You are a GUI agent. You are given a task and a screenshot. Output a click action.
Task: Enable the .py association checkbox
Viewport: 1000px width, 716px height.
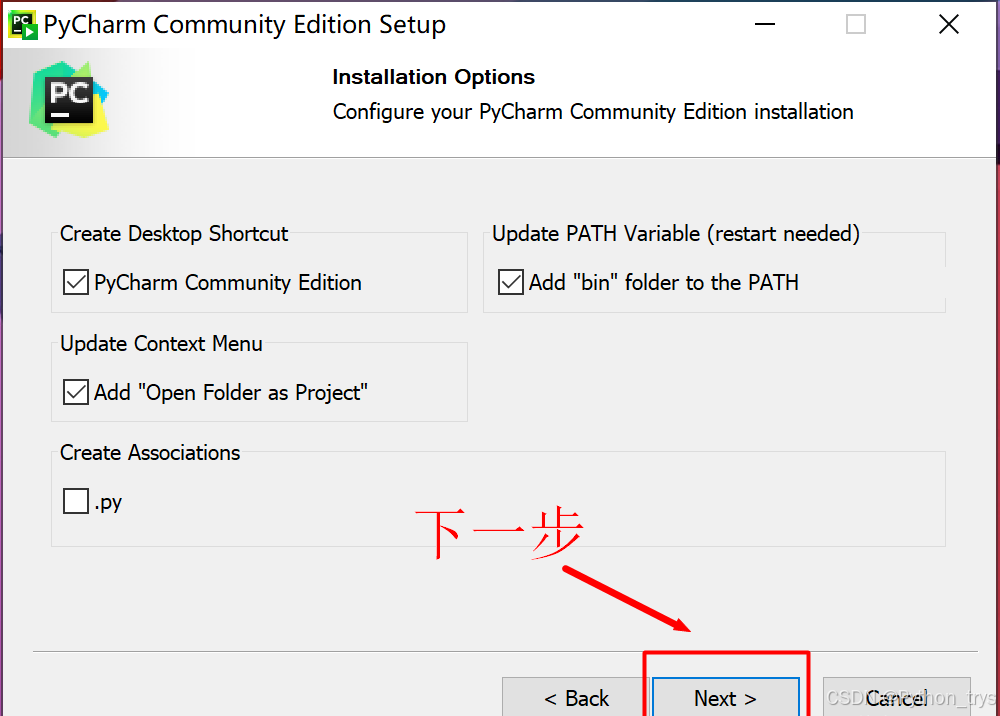76,501
